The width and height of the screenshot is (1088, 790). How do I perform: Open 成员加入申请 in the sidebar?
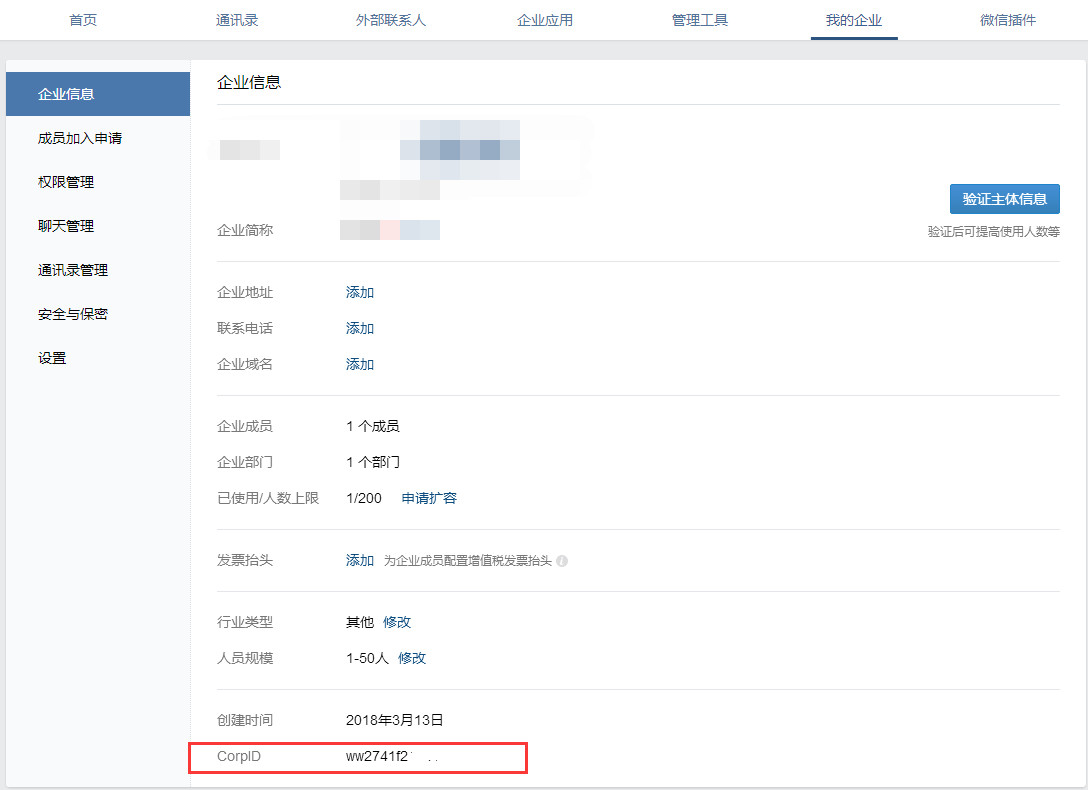[x=80, y=138]
